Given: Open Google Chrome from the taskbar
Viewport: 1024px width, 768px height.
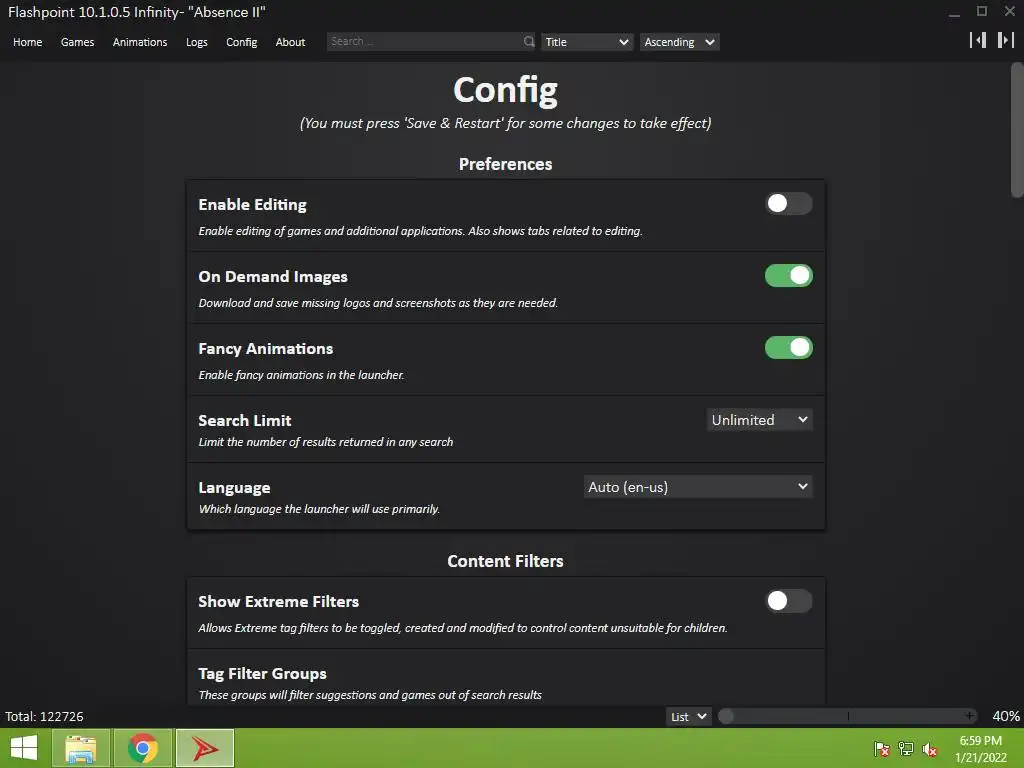Looking at the screenshot, I should pos(143,748).
